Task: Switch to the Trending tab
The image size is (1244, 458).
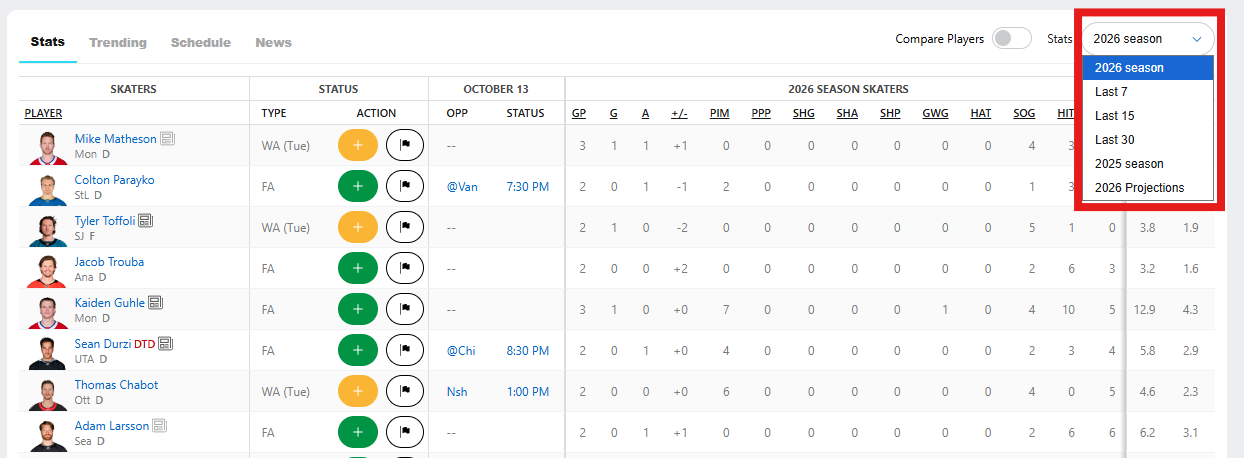Action: [x=118, y=43]
